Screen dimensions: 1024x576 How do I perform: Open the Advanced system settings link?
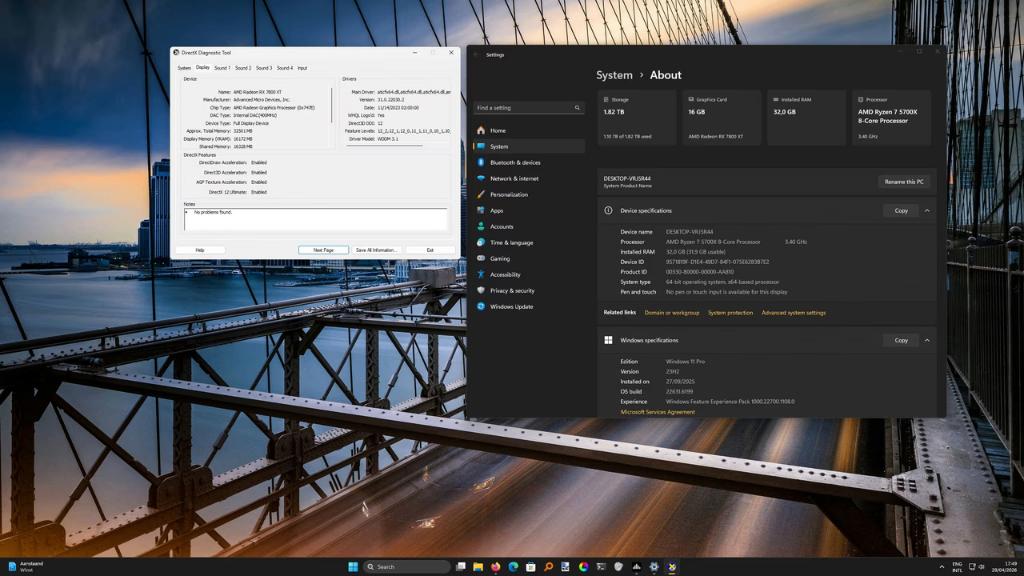pos(793,313)
